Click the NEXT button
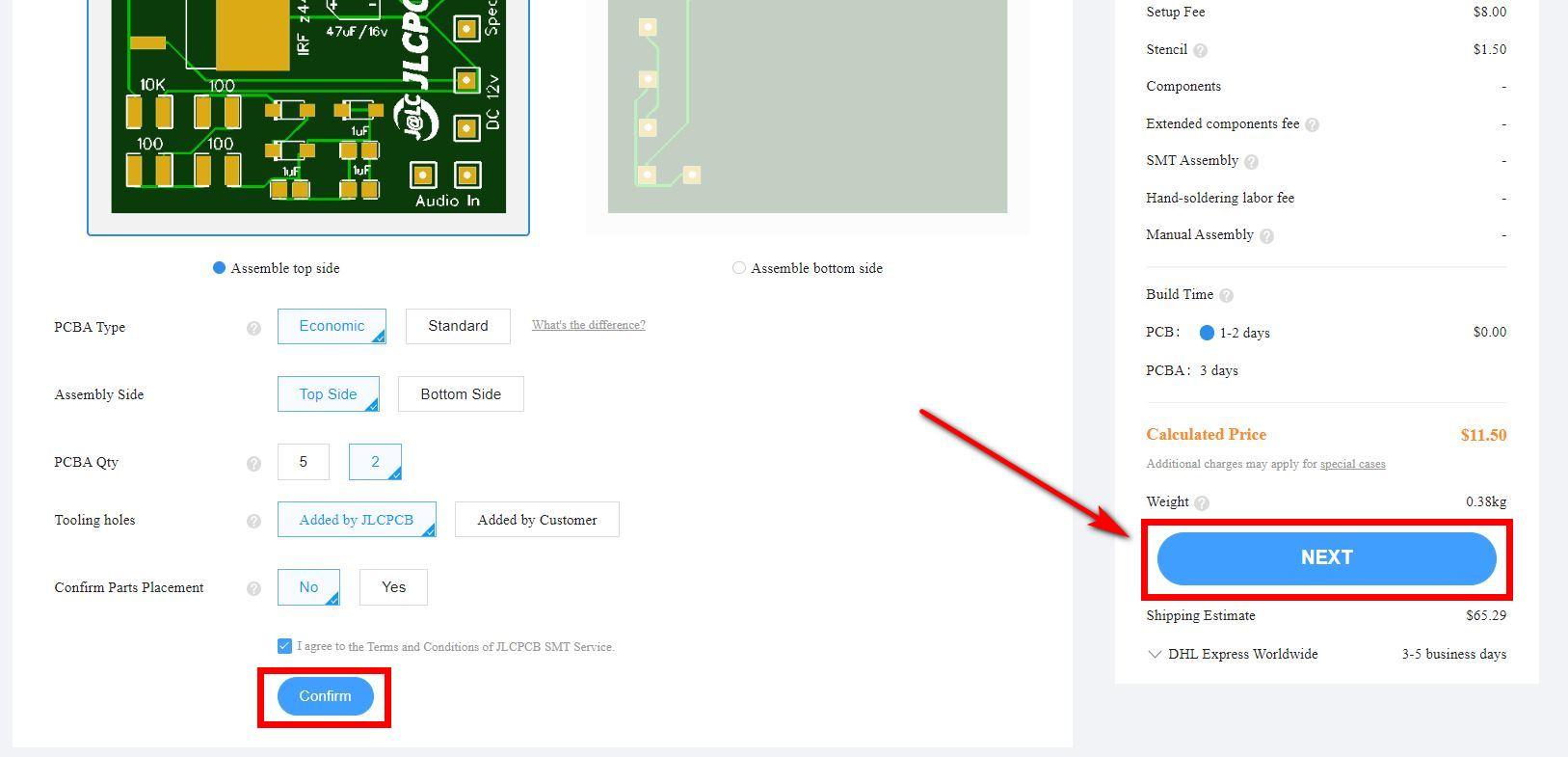 coord(1326,558)
